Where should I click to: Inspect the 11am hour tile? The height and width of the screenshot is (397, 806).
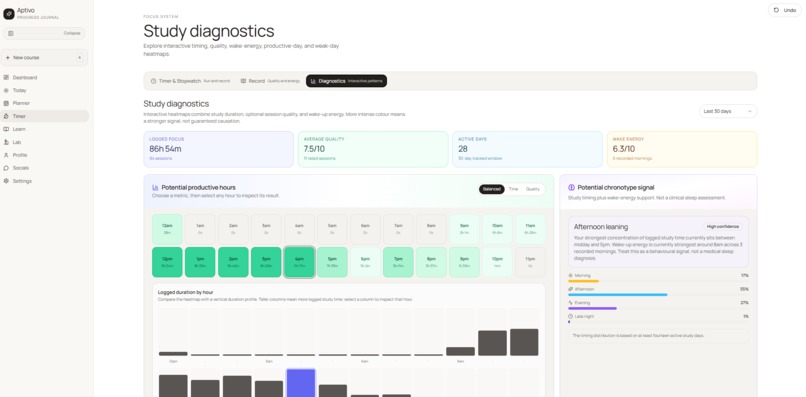click(530, 229)
